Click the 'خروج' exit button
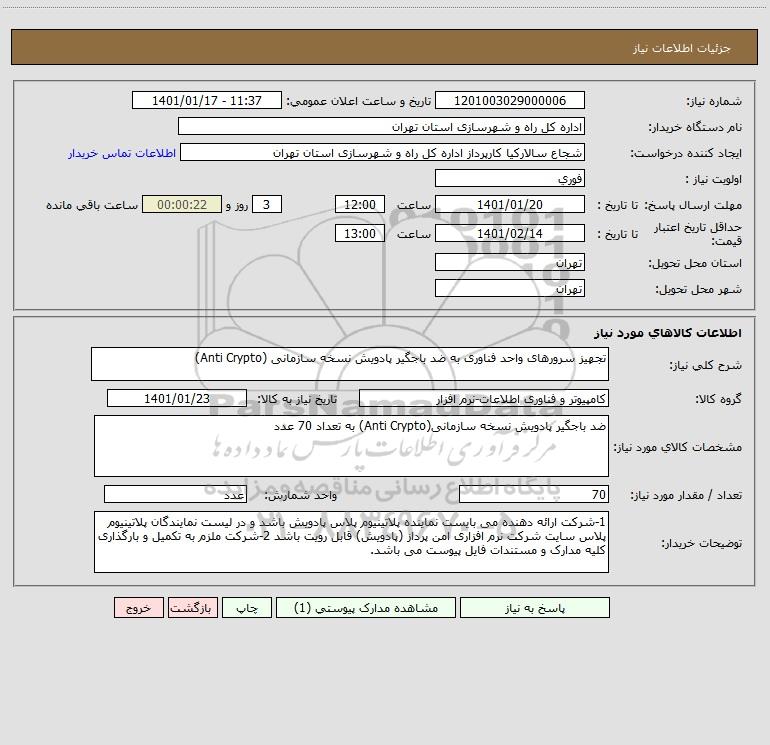 tap(138, 608)
